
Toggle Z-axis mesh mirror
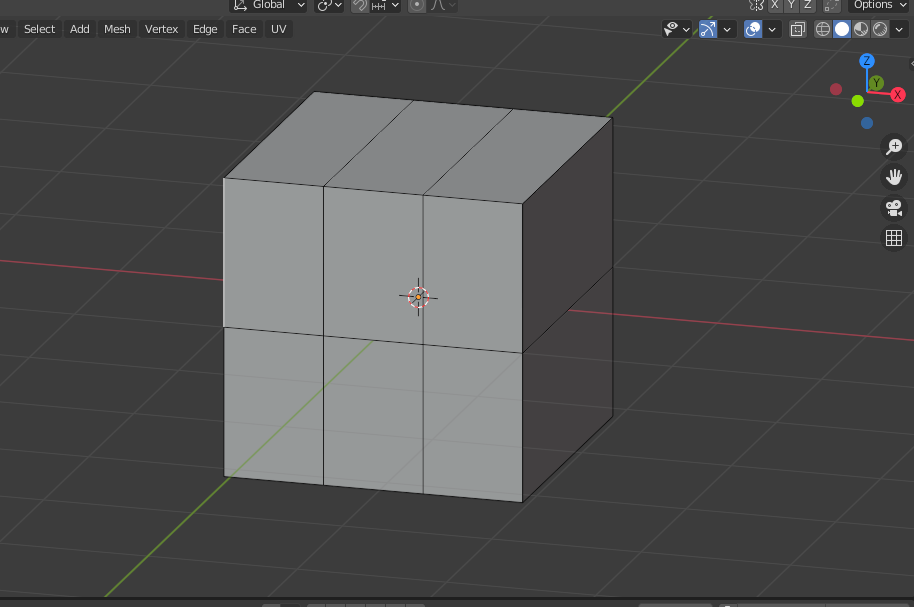click(x=807, y=5)
